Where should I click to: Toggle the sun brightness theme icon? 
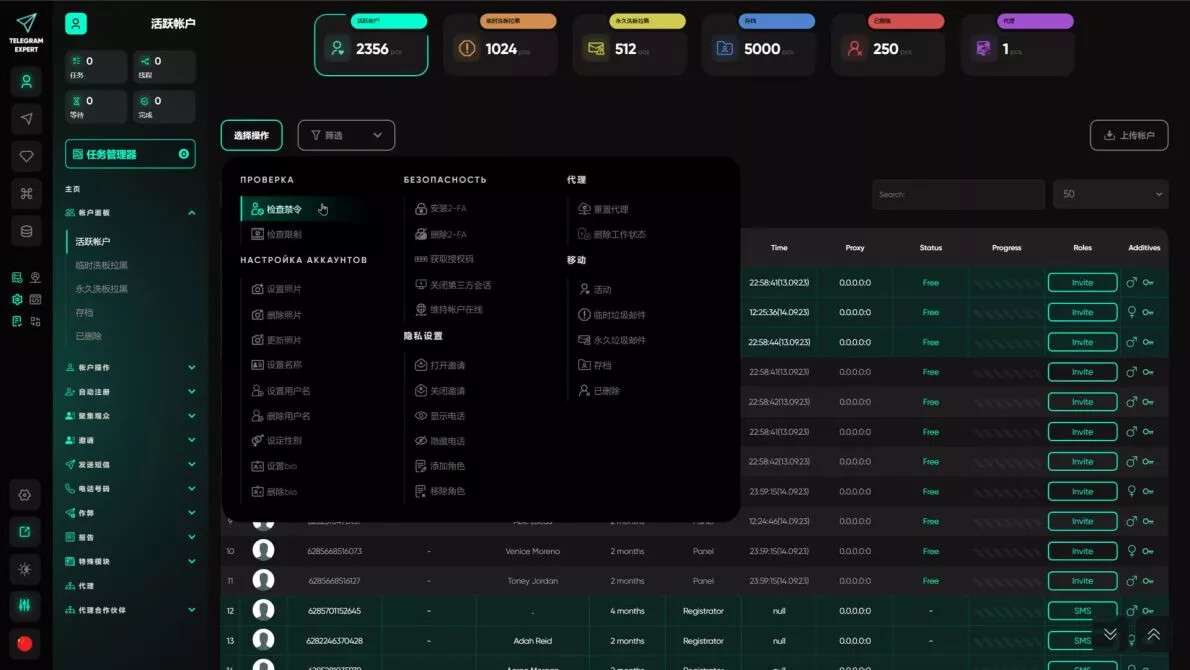click(26, 568)
